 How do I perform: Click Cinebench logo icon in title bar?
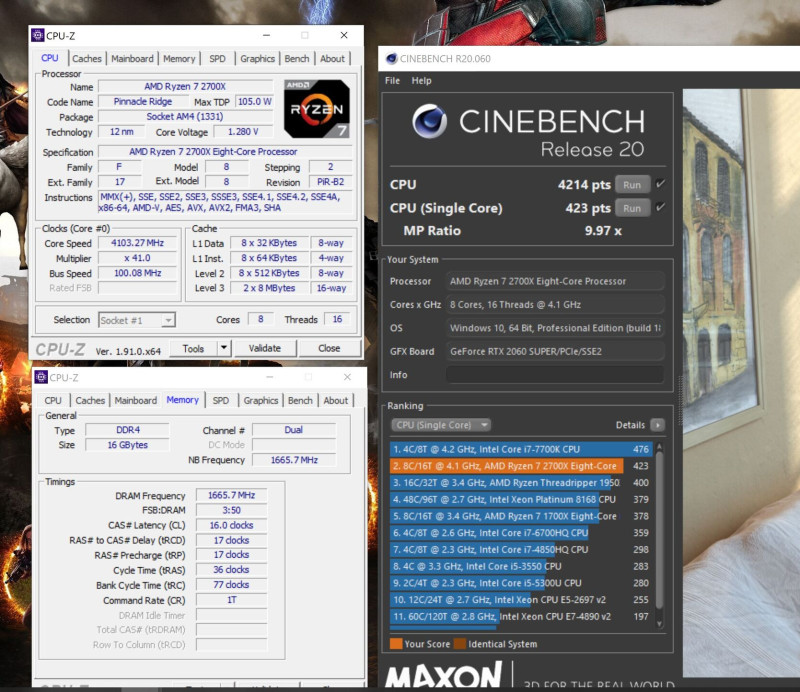(x=391, y=59)
